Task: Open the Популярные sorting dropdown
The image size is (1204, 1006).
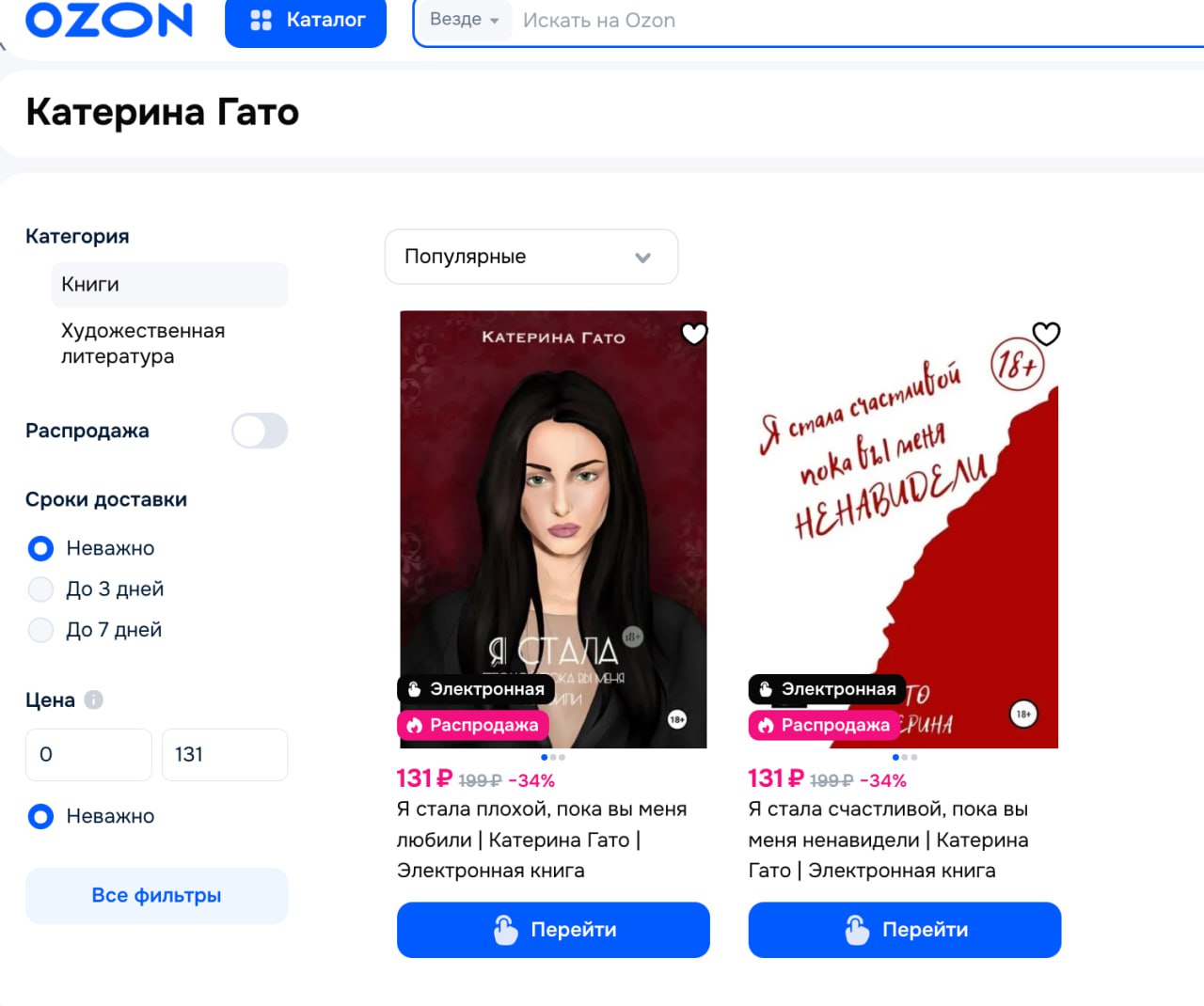Action: pos(531,257)
